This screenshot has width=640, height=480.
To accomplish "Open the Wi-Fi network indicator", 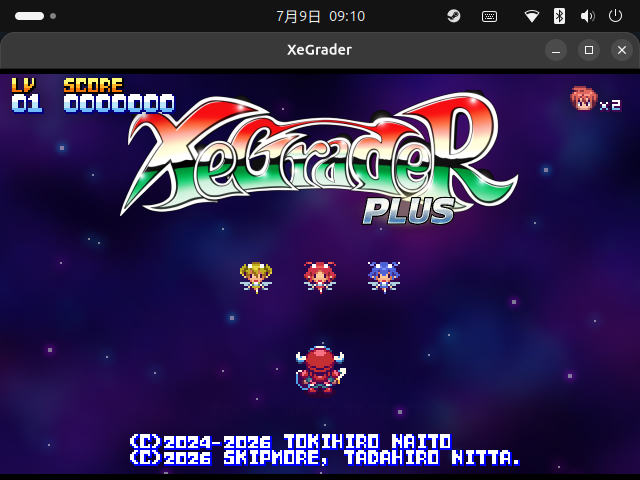I will pyautogui.click(x=532, y=16).
